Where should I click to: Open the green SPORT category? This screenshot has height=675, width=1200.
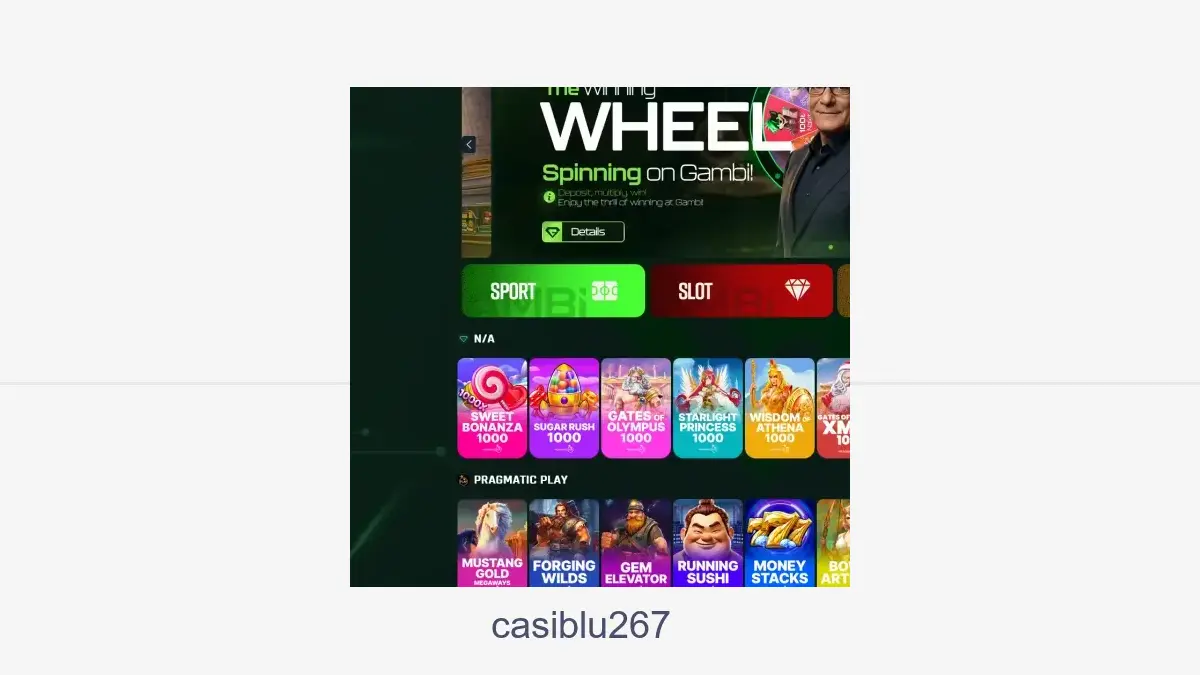tap(553, 291)
